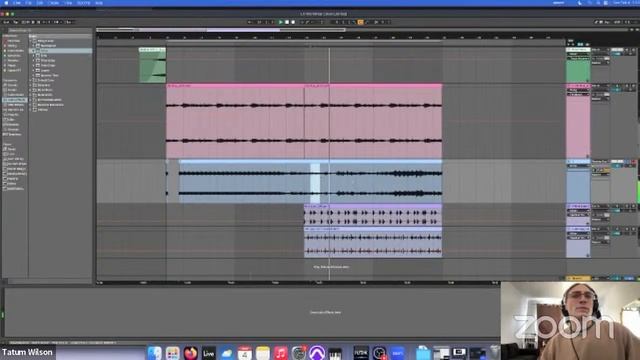Open the Weather cloud icon in Dock
The height and width of the screenshot is (360, 640).
click(226, 353)
